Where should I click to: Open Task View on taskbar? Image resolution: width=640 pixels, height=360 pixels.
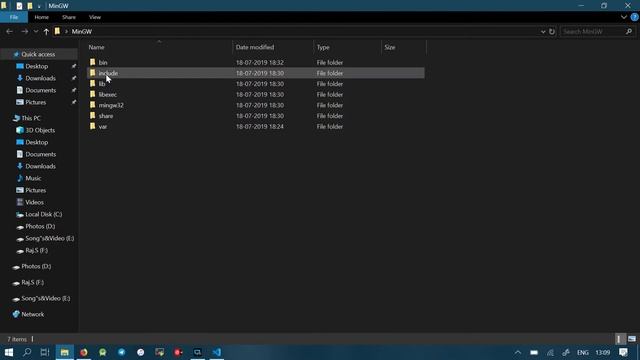coord(45,352)
